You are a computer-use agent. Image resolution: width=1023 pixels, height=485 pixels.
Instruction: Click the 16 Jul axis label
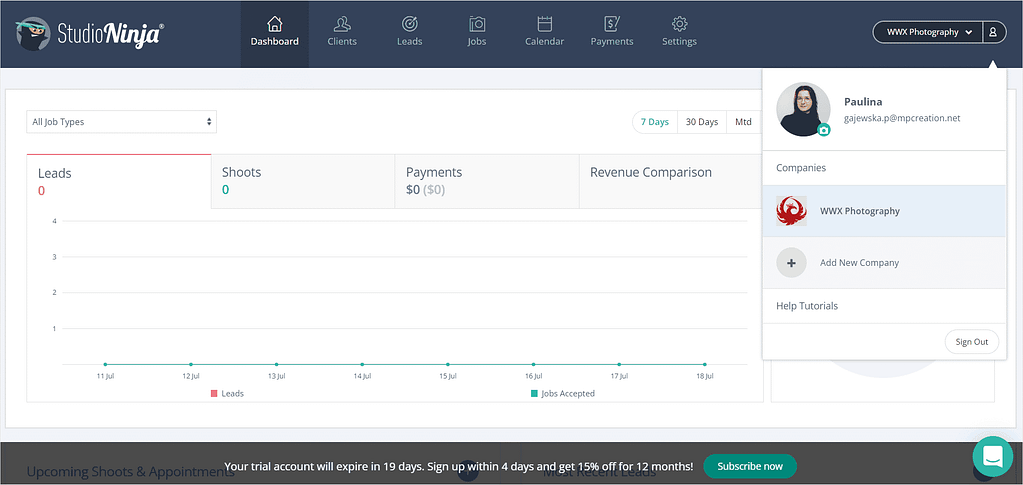(534, 377)
